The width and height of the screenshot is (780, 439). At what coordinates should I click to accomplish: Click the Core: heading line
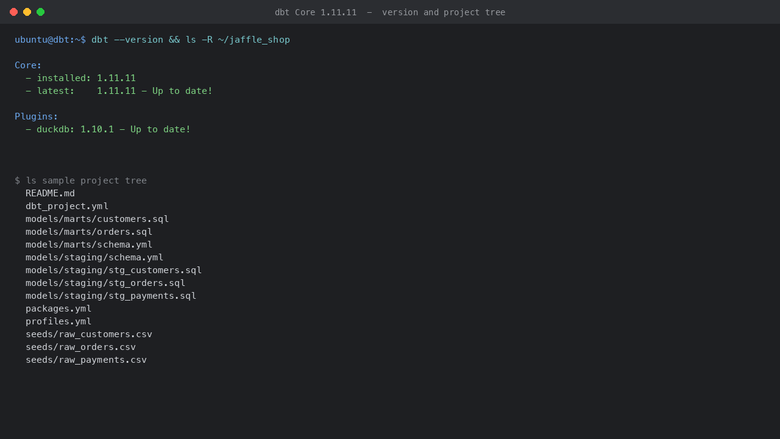tap(28, 65)
